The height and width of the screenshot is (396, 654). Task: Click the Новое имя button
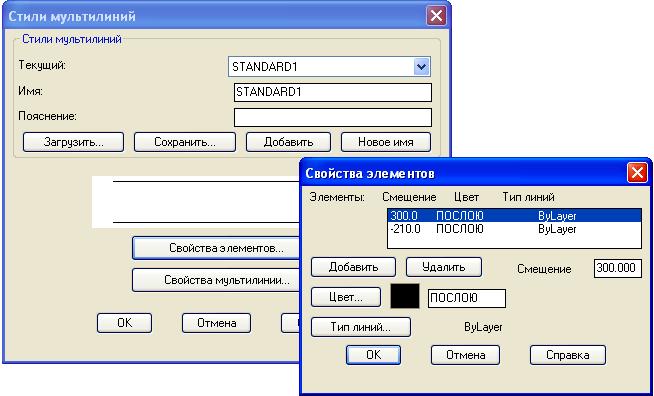[x=386, y=142]
